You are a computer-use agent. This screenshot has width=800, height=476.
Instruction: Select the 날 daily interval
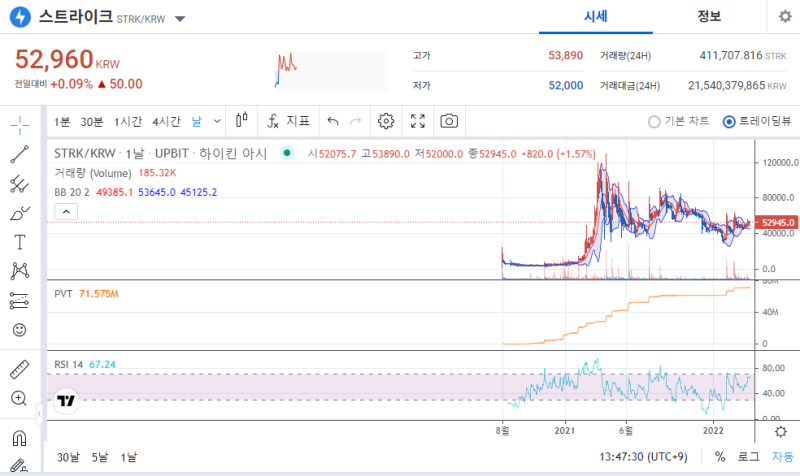click(x=196, y=121)
